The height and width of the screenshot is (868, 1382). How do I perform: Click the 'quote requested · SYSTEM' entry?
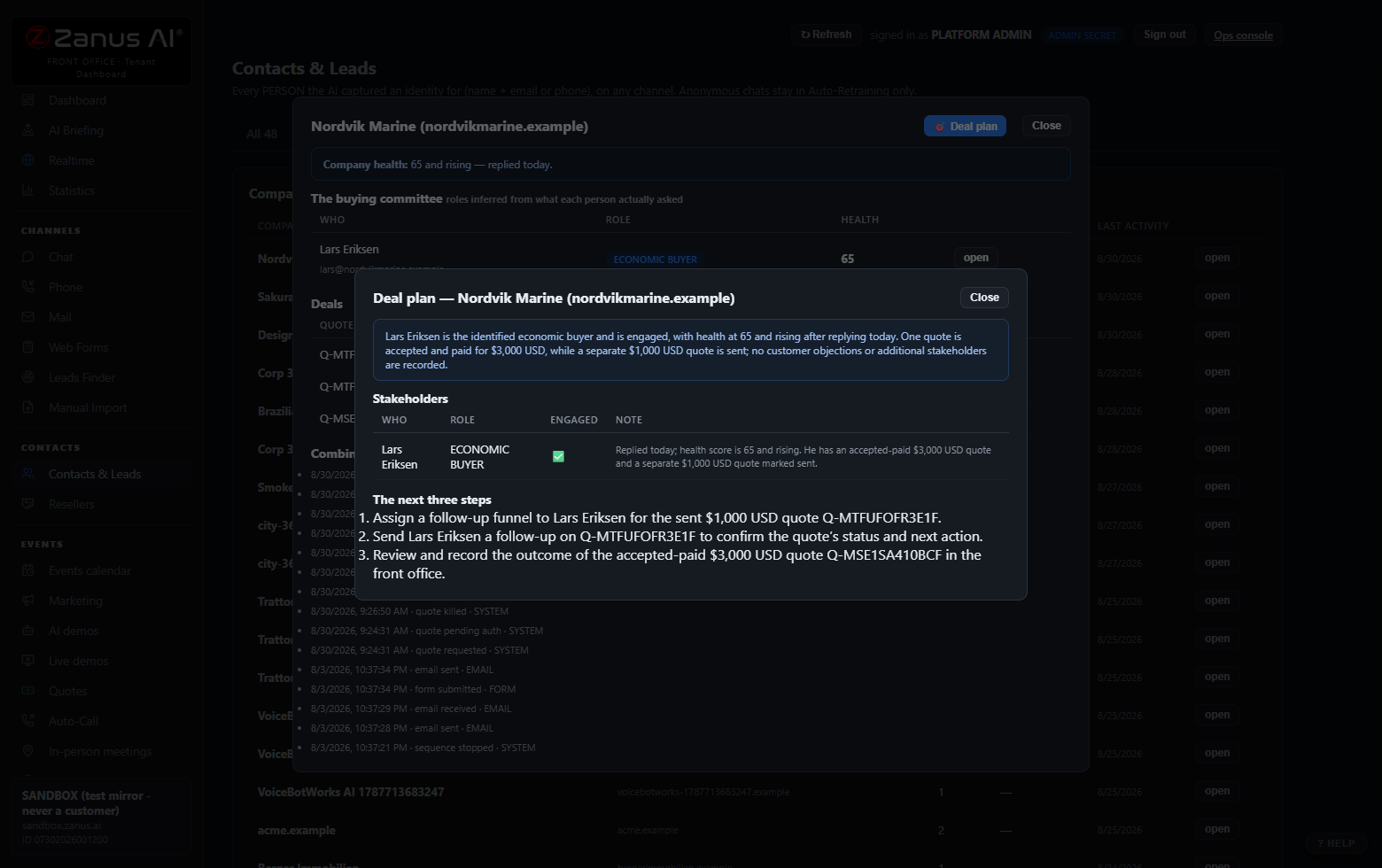click(x=420, y=650)
